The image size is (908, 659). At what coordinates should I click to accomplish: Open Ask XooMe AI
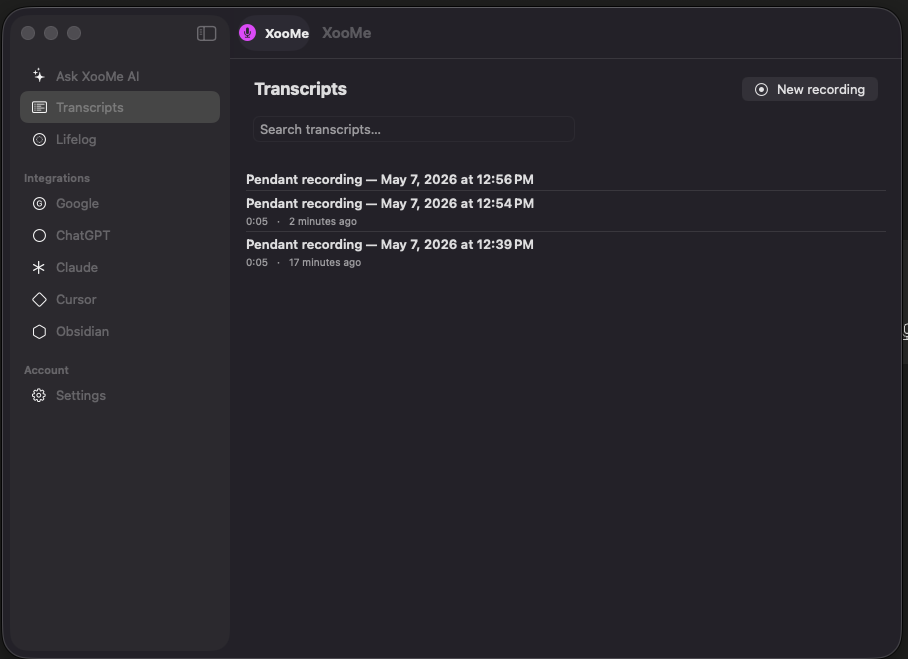120,76
